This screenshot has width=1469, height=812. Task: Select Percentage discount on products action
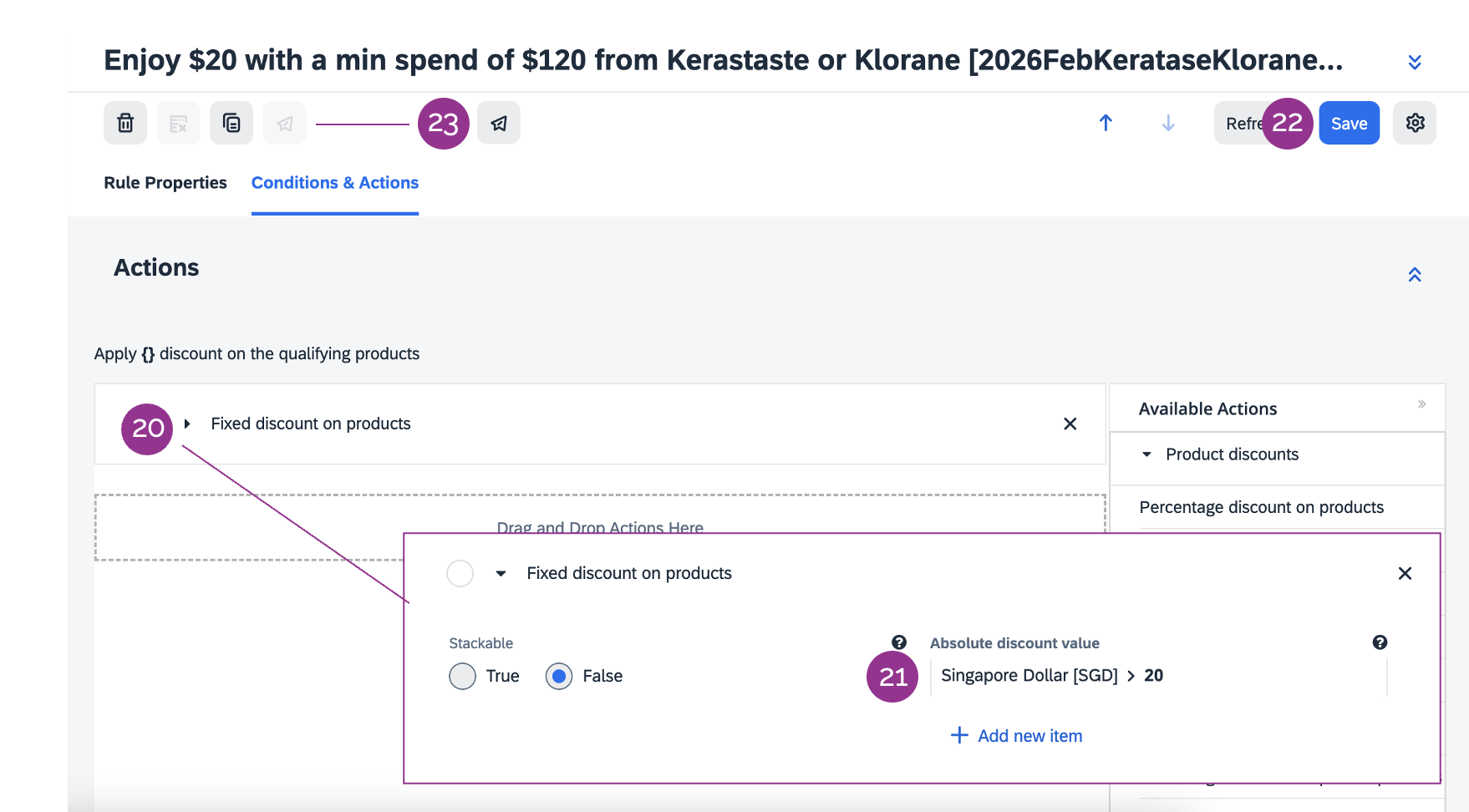[1261, 507]
